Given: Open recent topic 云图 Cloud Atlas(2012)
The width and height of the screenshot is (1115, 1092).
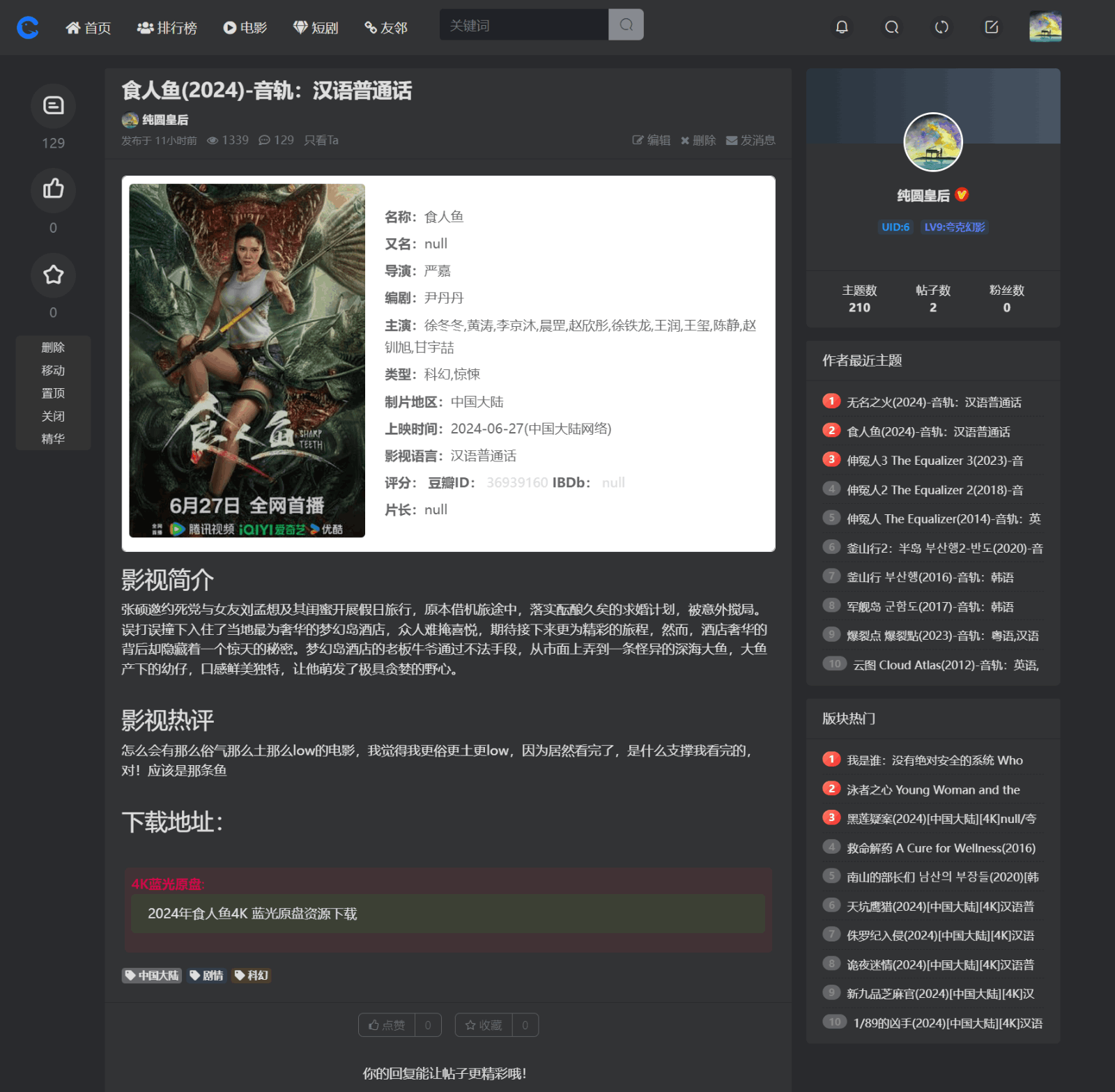Looking at the screenshot, I should [x=946, y=665].
